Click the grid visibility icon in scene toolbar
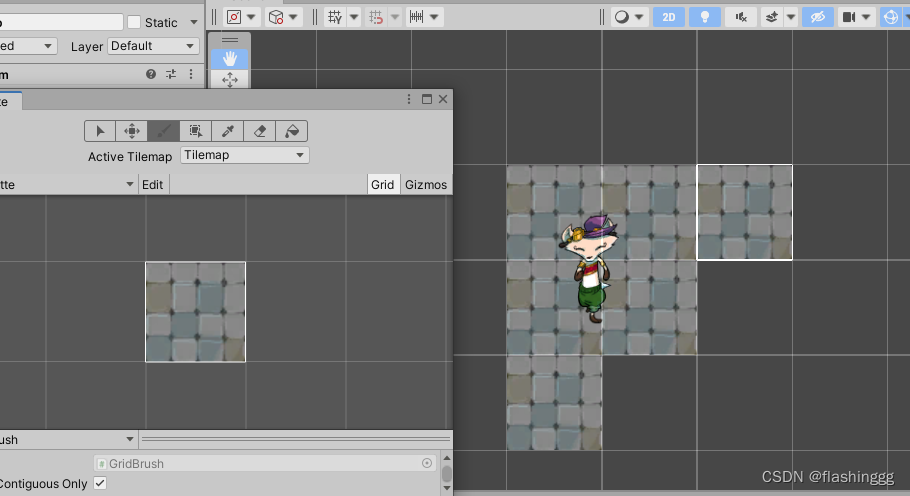Image resolution: width=910 pixels, height=496 pixels. [x=335, y=17]
